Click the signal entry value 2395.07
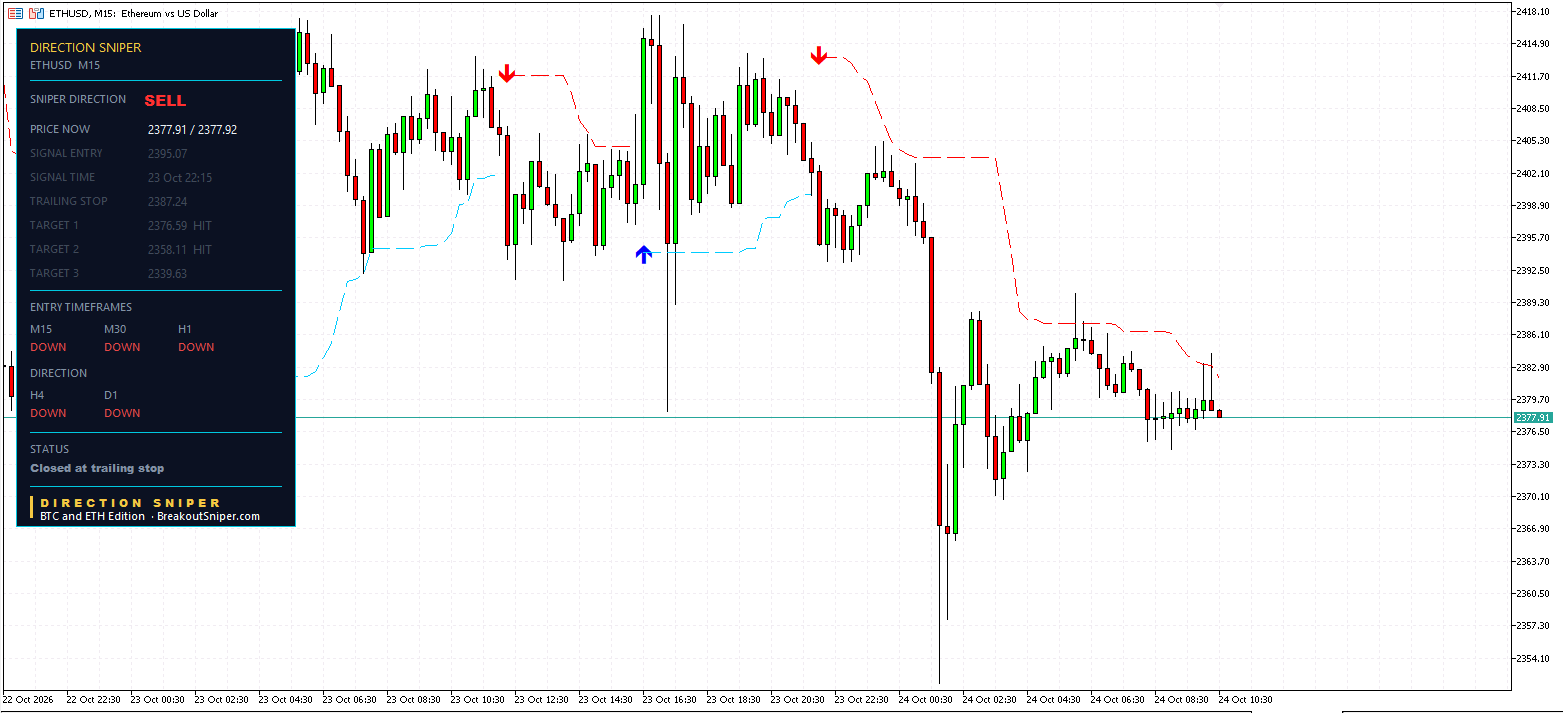 click(167, 153)
